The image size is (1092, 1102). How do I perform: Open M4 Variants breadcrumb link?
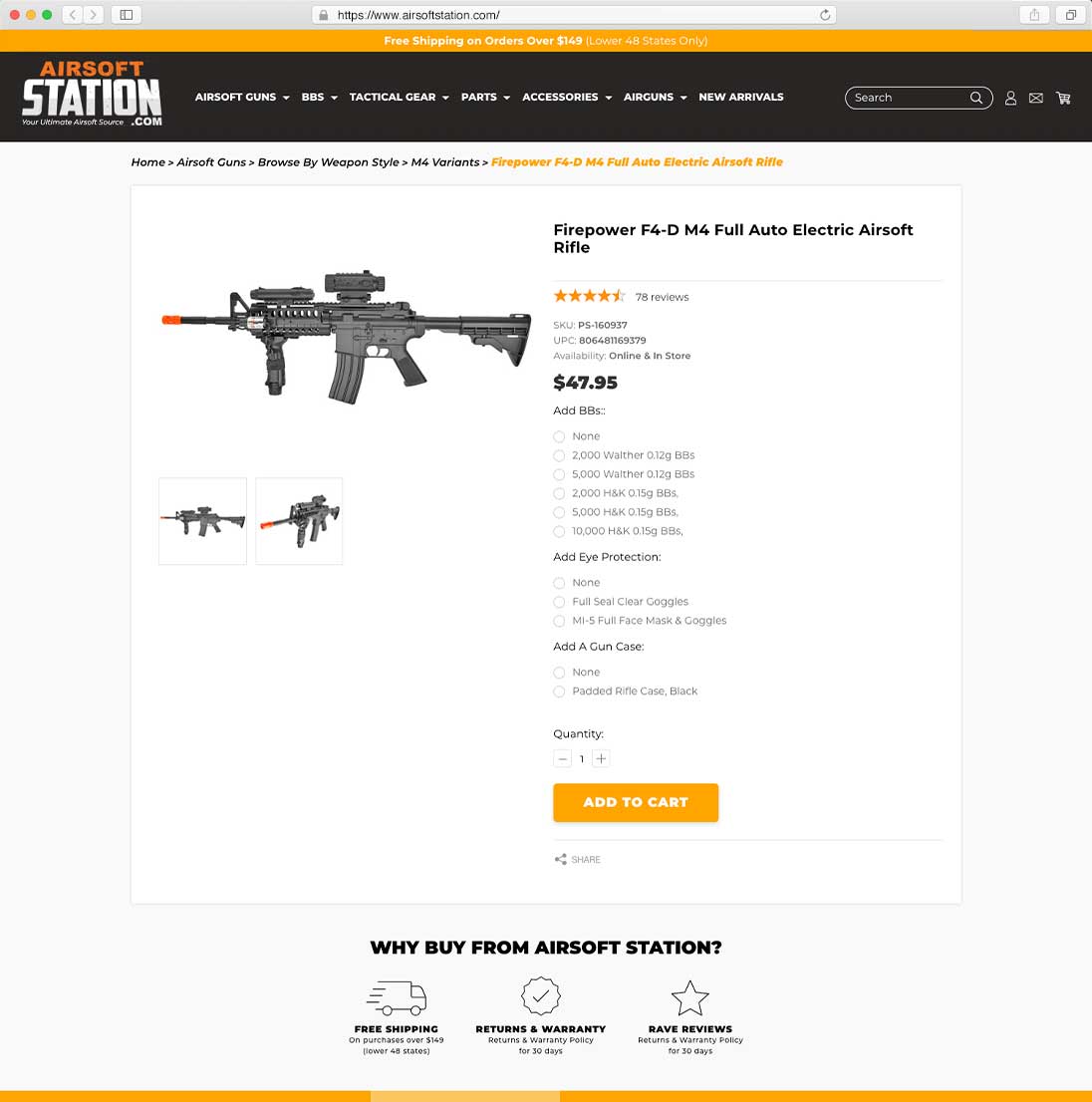pyautogui.click(x=444, y=162)
